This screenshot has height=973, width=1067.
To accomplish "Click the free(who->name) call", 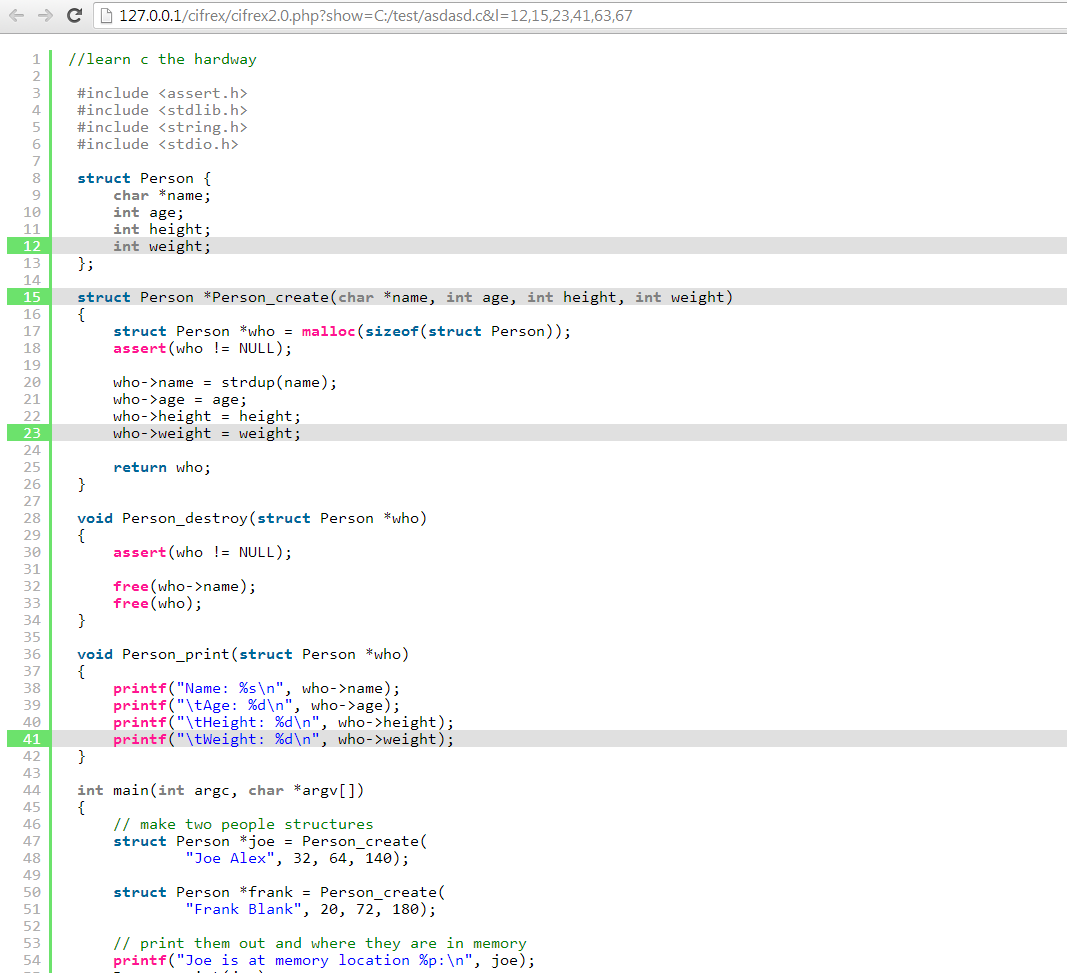I will (184, 586).
